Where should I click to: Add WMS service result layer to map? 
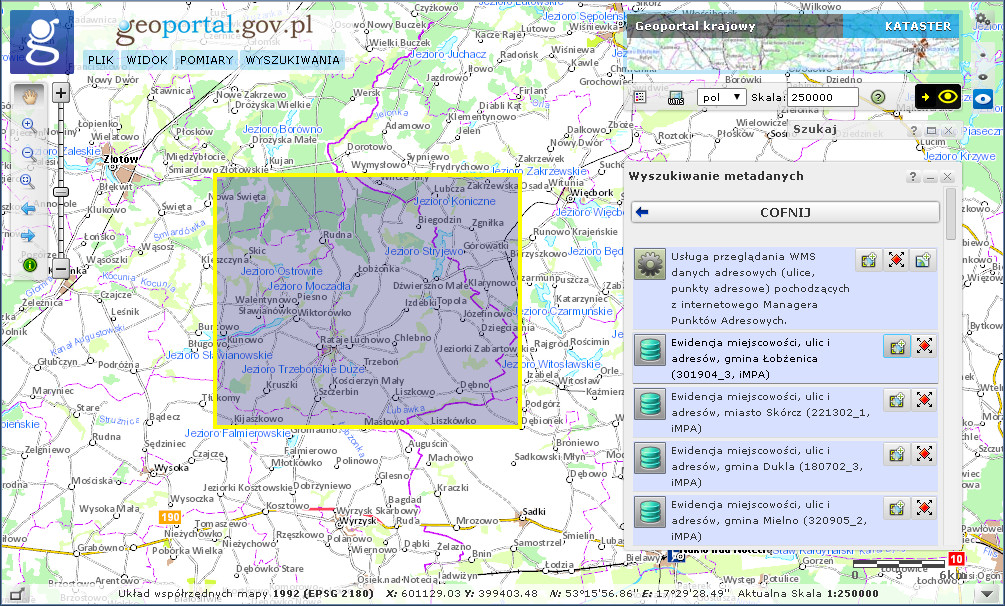(x=923, y=260)
